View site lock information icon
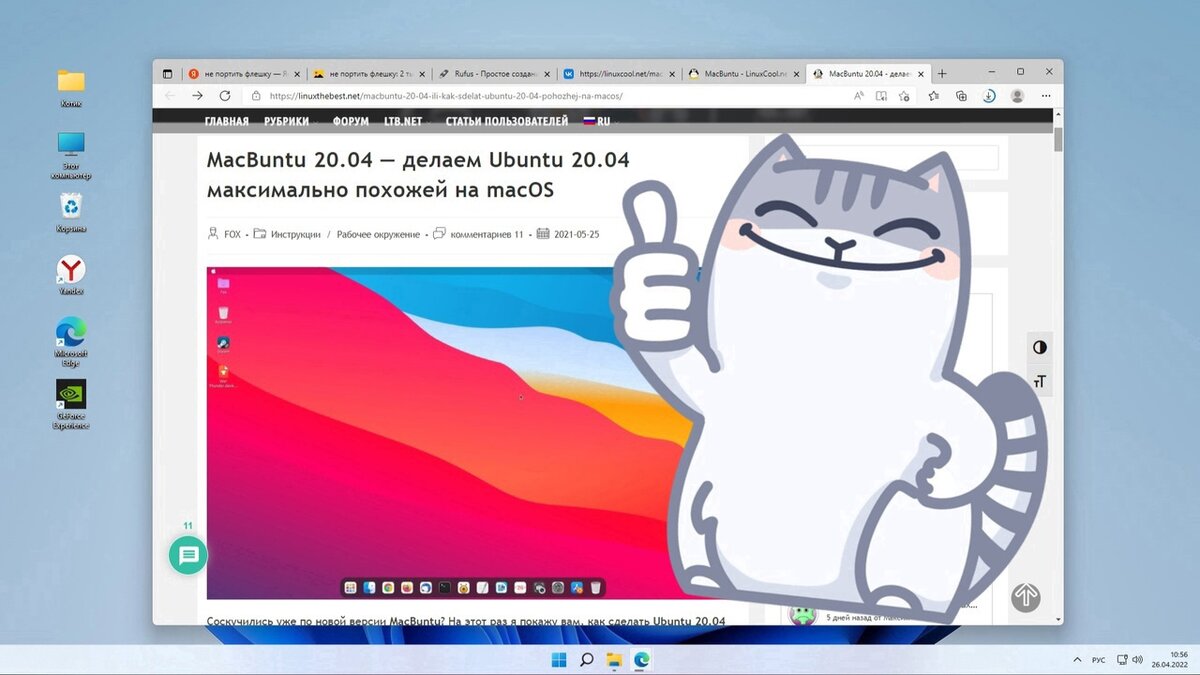Image resolution: width=1200 pixels, height=675 pixels. (256, 96)
